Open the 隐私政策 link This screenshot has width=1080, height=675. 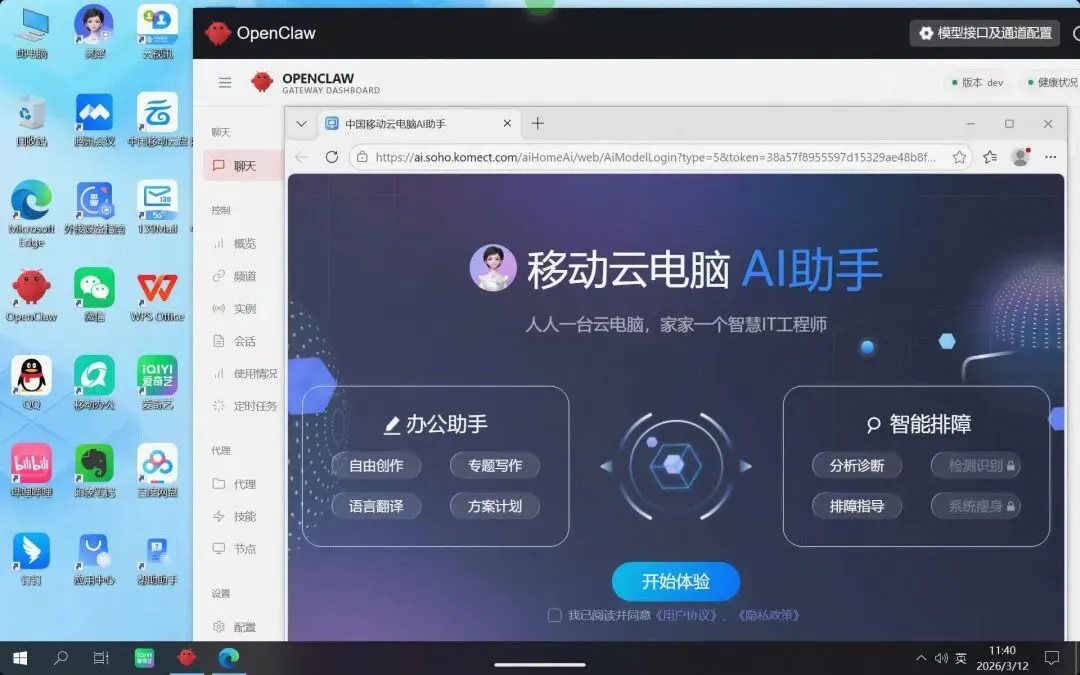pyautogui.click(x=767, y=615)
